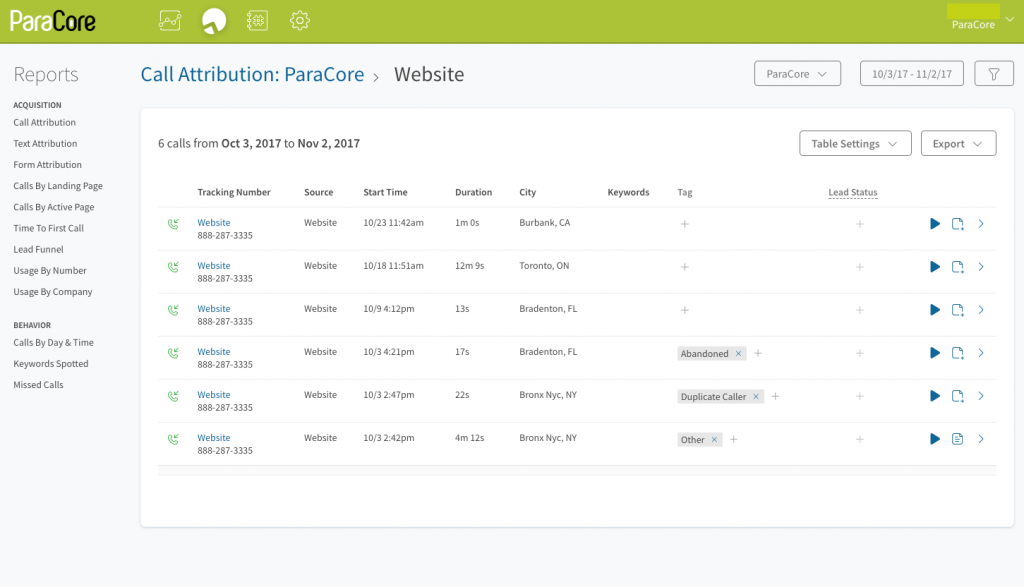View Usage By Company report
1024x587 pixels.
[53, 292]
